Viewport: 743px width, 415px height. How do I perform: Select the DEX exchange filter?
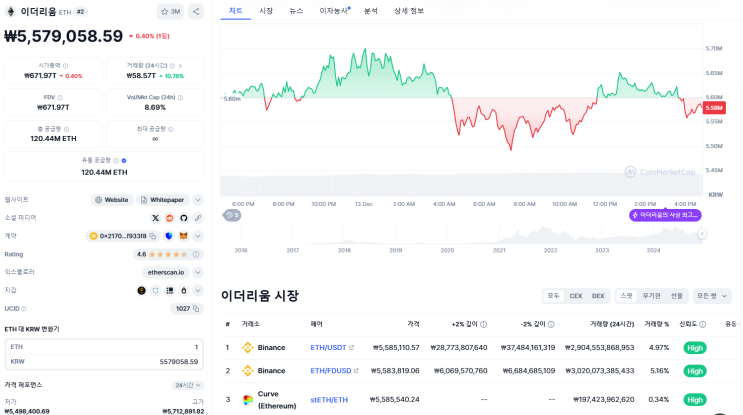pos(598,296)
